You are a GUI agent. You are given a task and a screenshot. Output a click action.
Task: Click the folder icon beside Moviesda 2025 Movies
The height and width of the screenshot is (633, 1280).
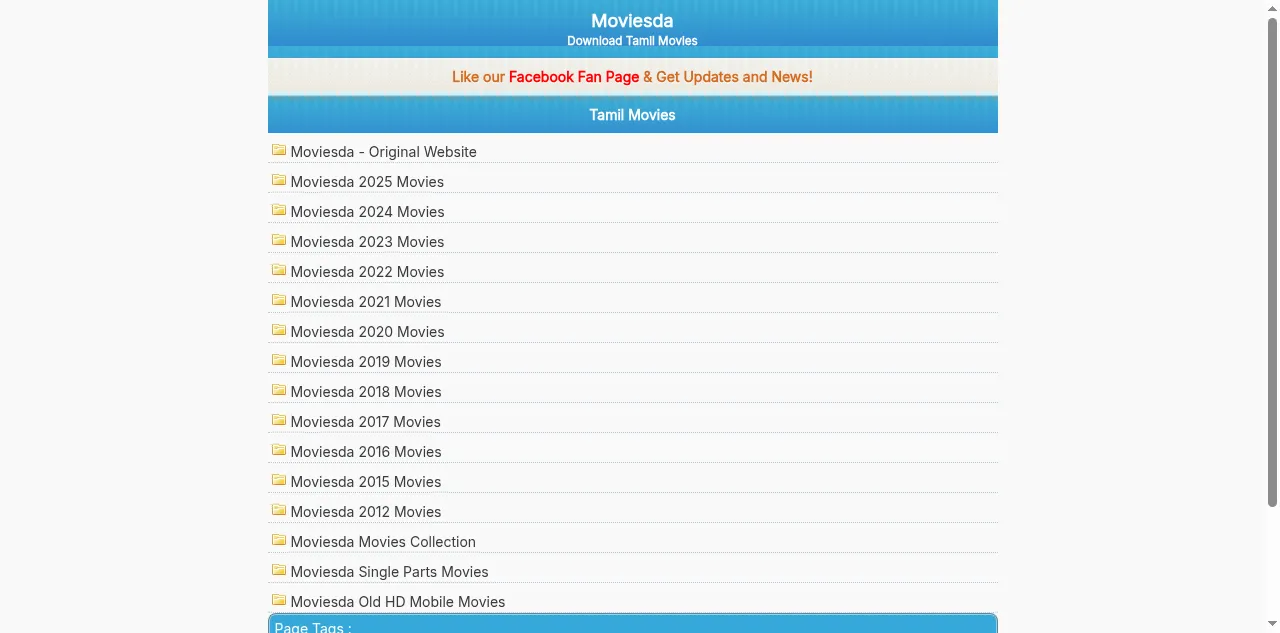[279, 180]
